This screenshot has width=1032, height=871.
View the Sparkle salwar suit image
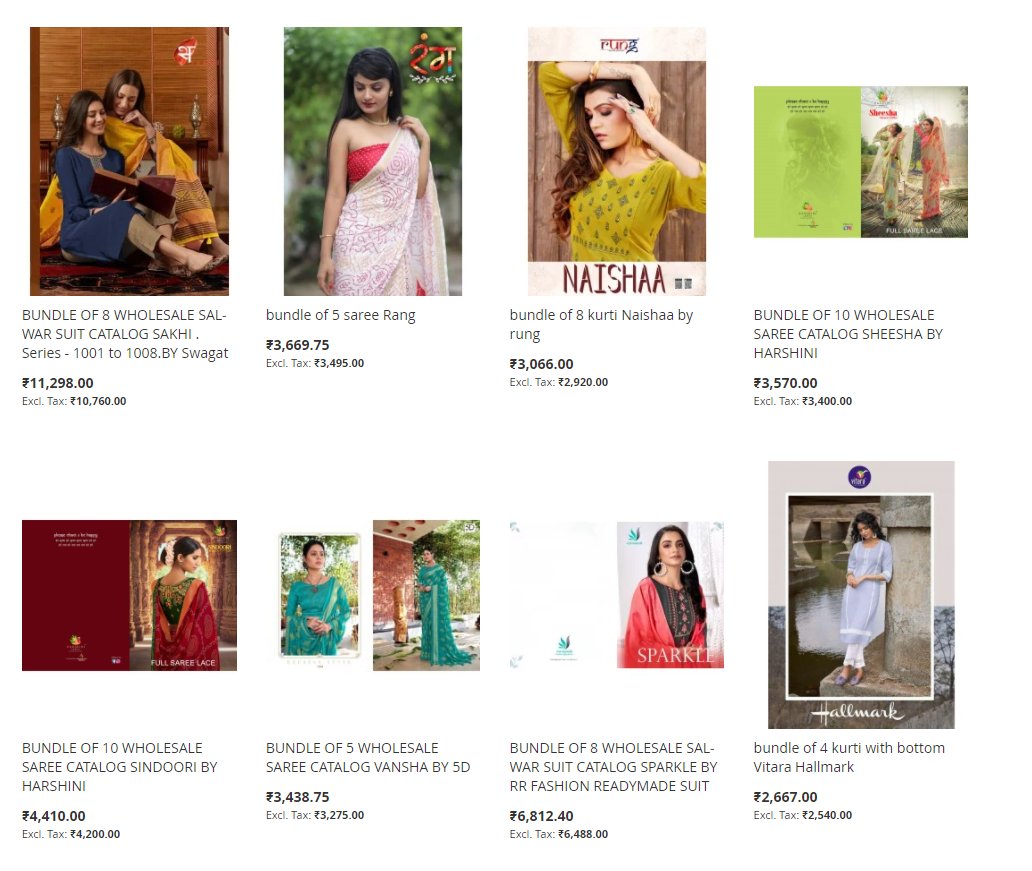[617, 595]
